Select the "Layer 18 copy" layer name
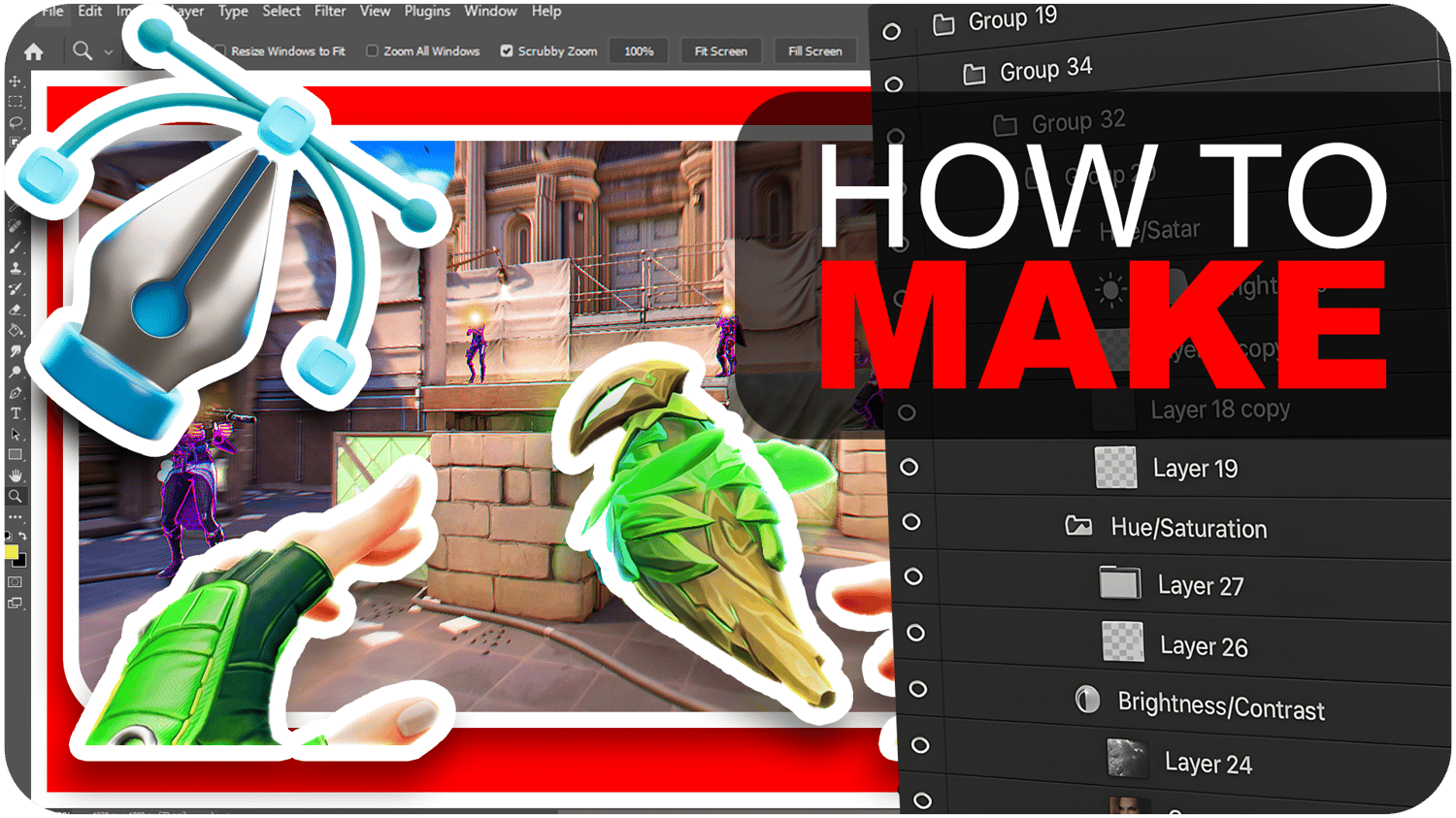This screenshot has width=1456, height=818. pos(1221,409)
